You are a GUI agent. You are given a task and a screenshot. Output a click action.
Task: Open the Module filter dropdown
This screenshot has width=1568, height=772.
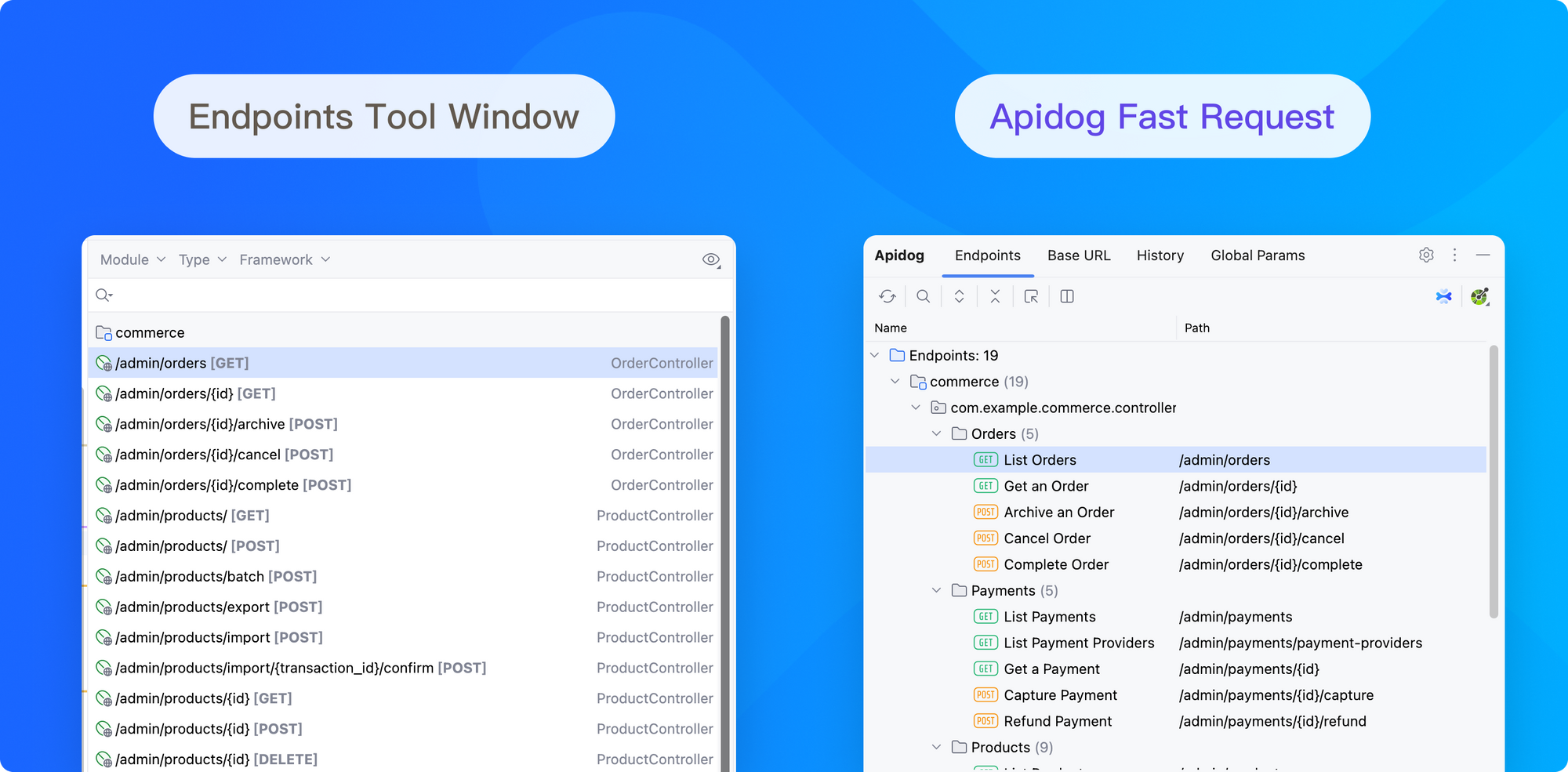point(132,259)
